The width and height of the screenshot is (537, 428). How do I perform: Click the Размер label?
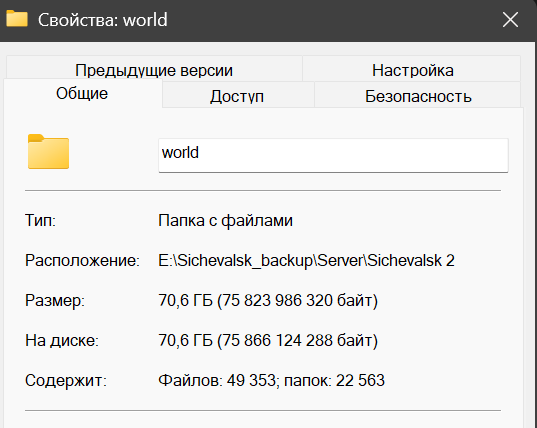coord(55,300)
